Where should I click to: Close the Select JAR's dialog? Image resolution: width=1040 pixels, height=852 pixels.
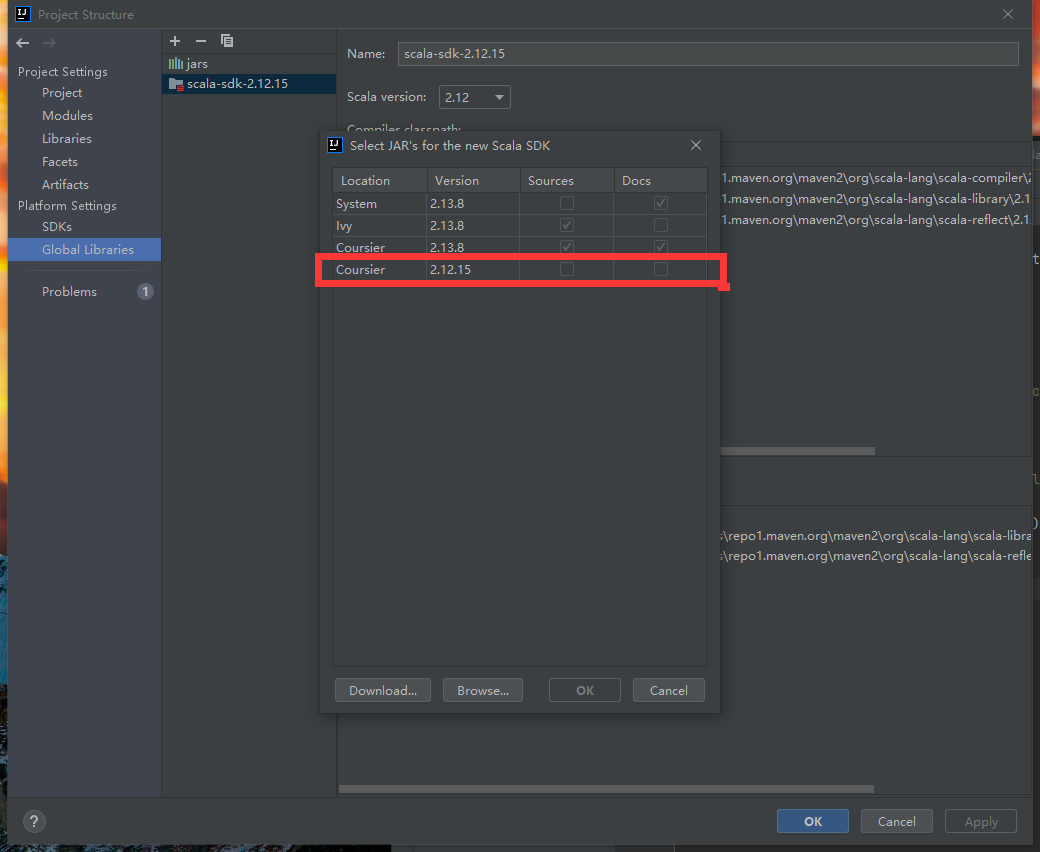(696, 145)
